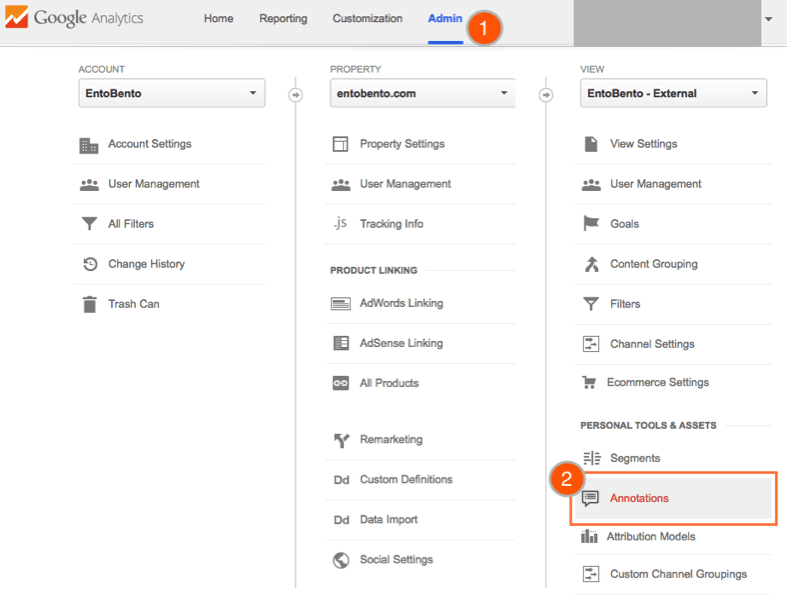The width and height of the screenshot is (788, 595).
Task: Open Property Settings link
Action: [402, 144]
